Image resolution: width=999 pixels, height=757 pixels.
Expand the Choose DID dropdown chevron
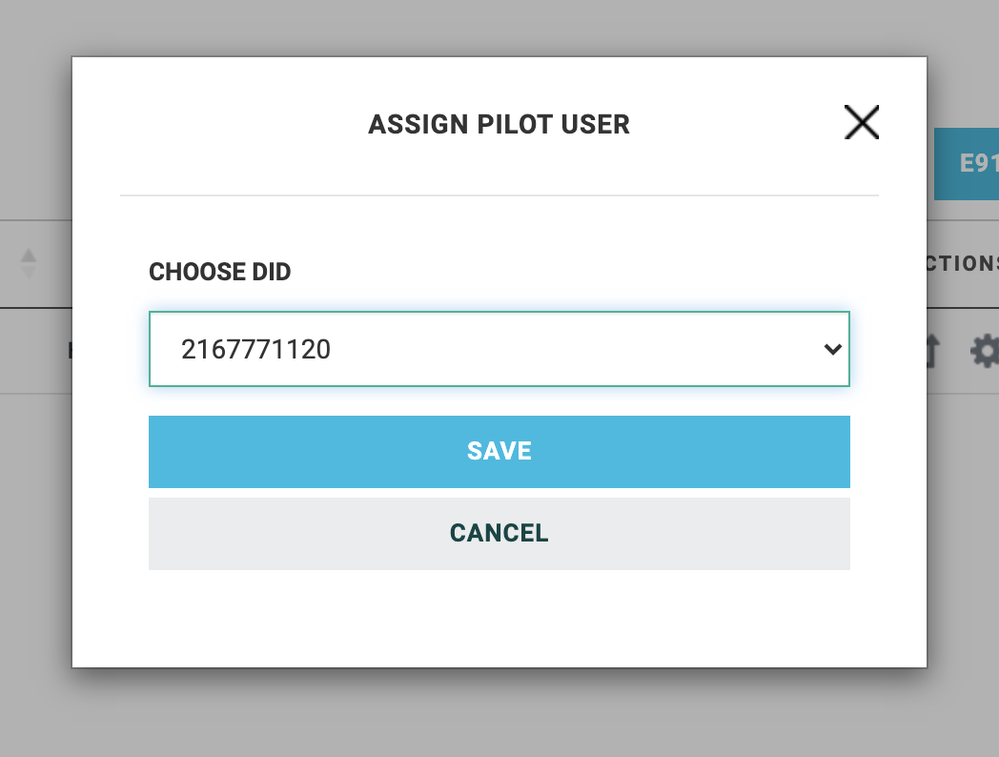pyautogui.click(x=831, y=349)
